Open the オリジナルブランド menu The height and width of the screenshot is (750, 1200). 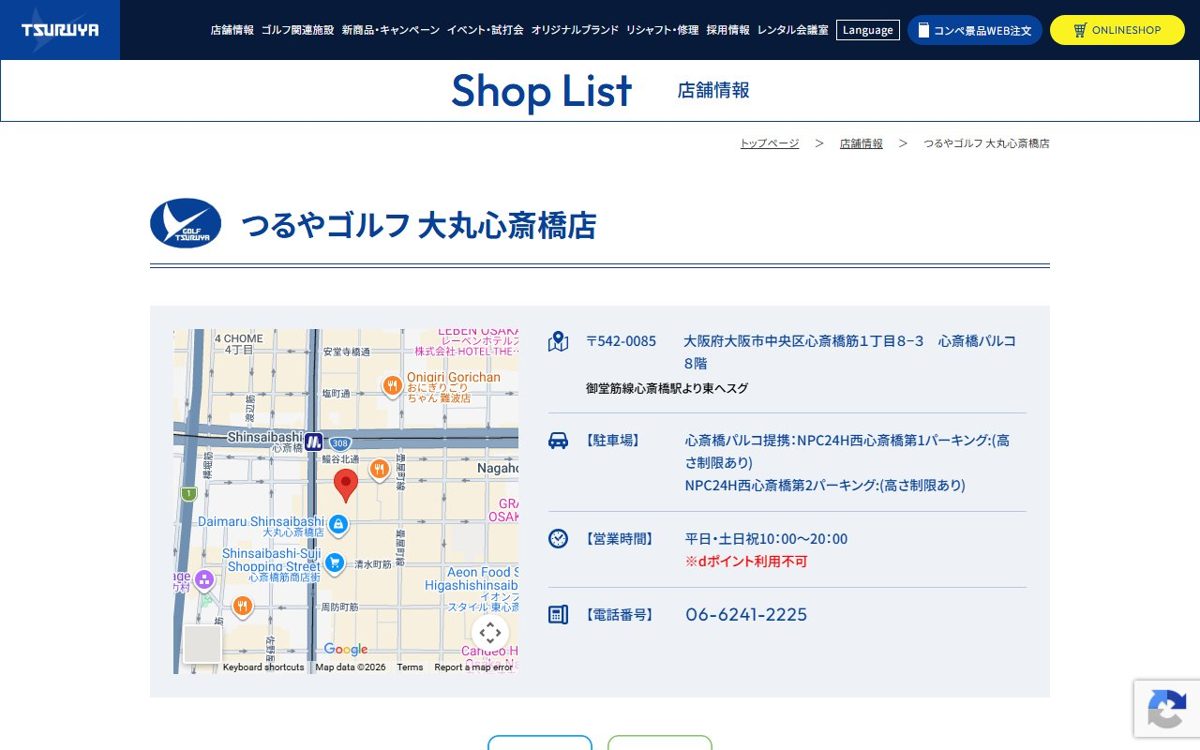point(575,30)
